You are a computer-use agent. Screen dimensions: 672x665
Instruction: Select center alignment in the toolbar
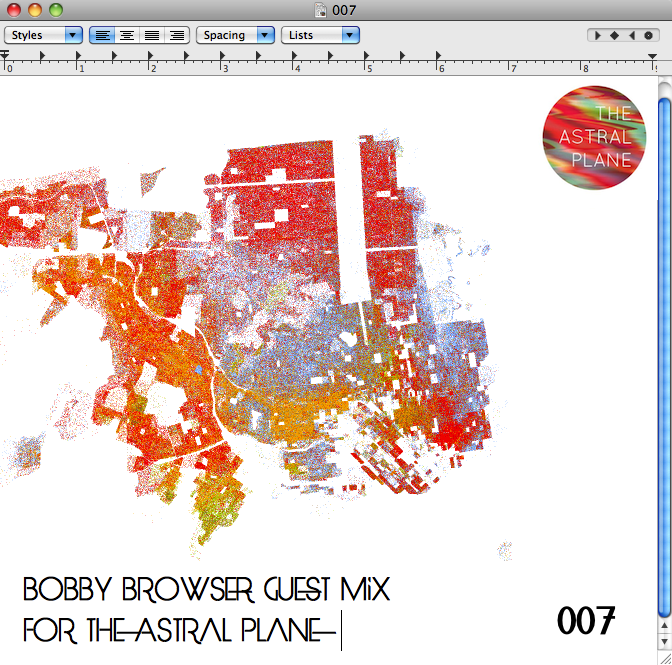coord(127,35)
